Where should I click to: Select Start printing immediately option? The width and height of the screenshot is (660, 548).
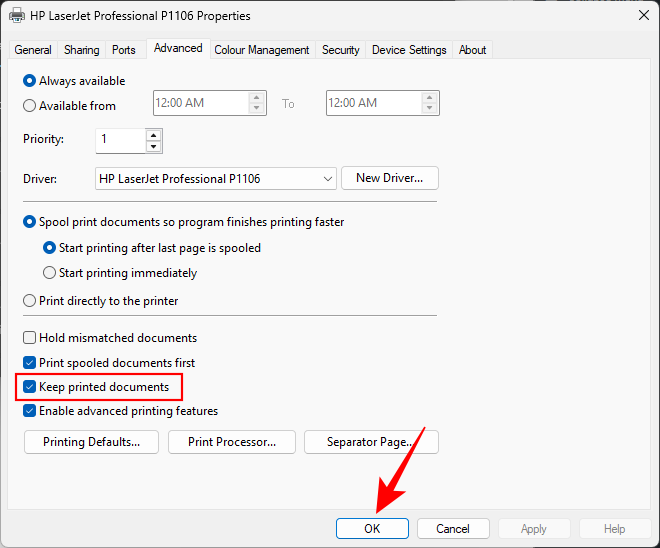click(x=50, y=273)
